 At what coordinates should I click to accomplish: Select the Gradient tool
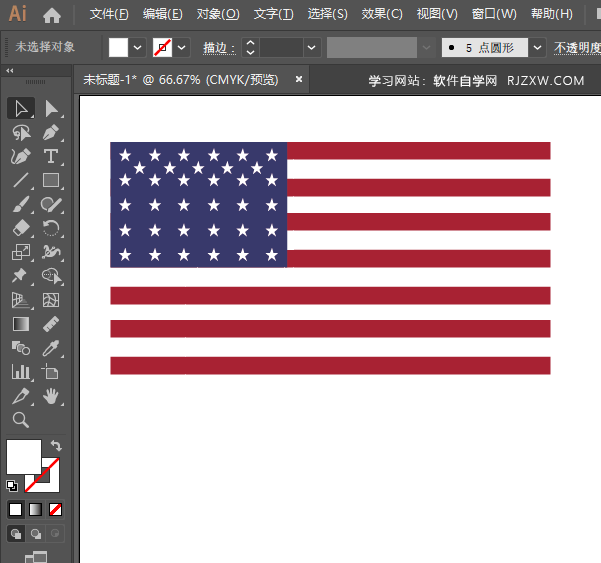click(x=21, y=324)
